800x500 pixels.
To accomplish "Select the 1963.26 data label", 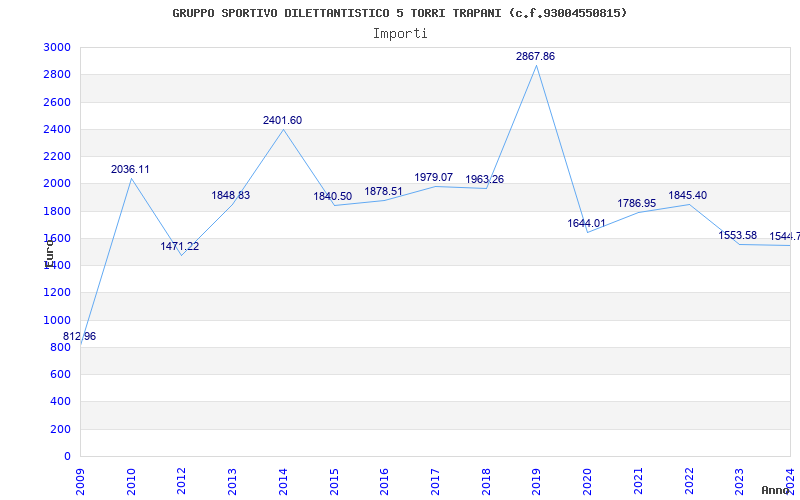I will [x=485, y=180].
